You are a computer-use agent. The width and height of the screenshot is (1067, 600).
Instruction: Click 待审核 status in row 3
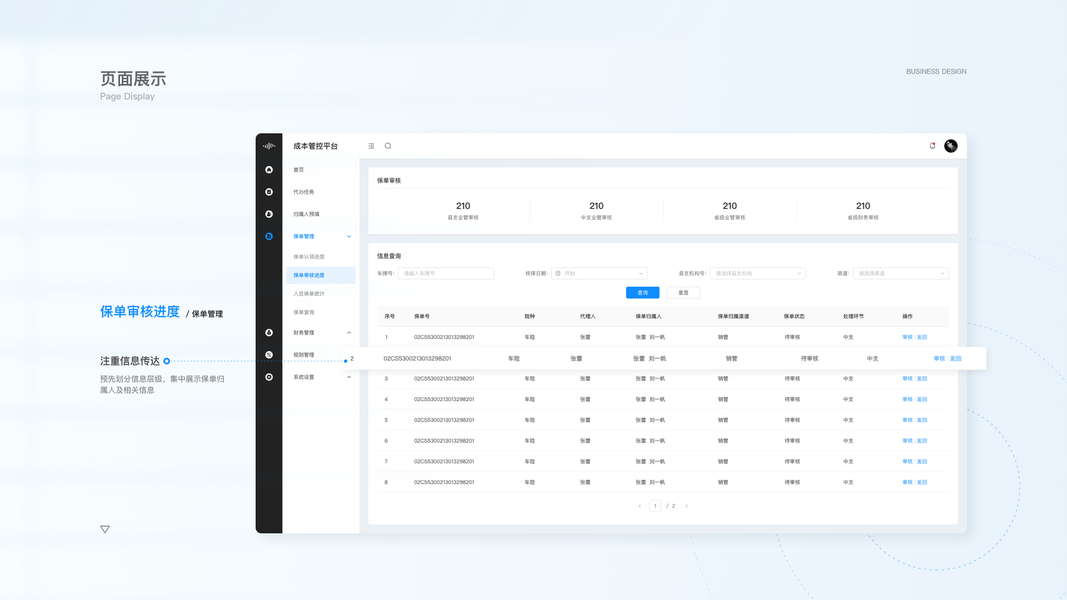(792, 378)
